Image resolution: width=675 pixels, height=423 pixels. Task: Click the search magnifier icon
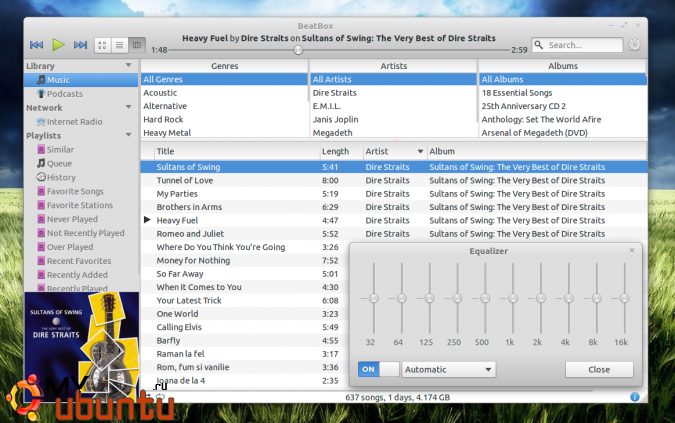pos(539,45)
